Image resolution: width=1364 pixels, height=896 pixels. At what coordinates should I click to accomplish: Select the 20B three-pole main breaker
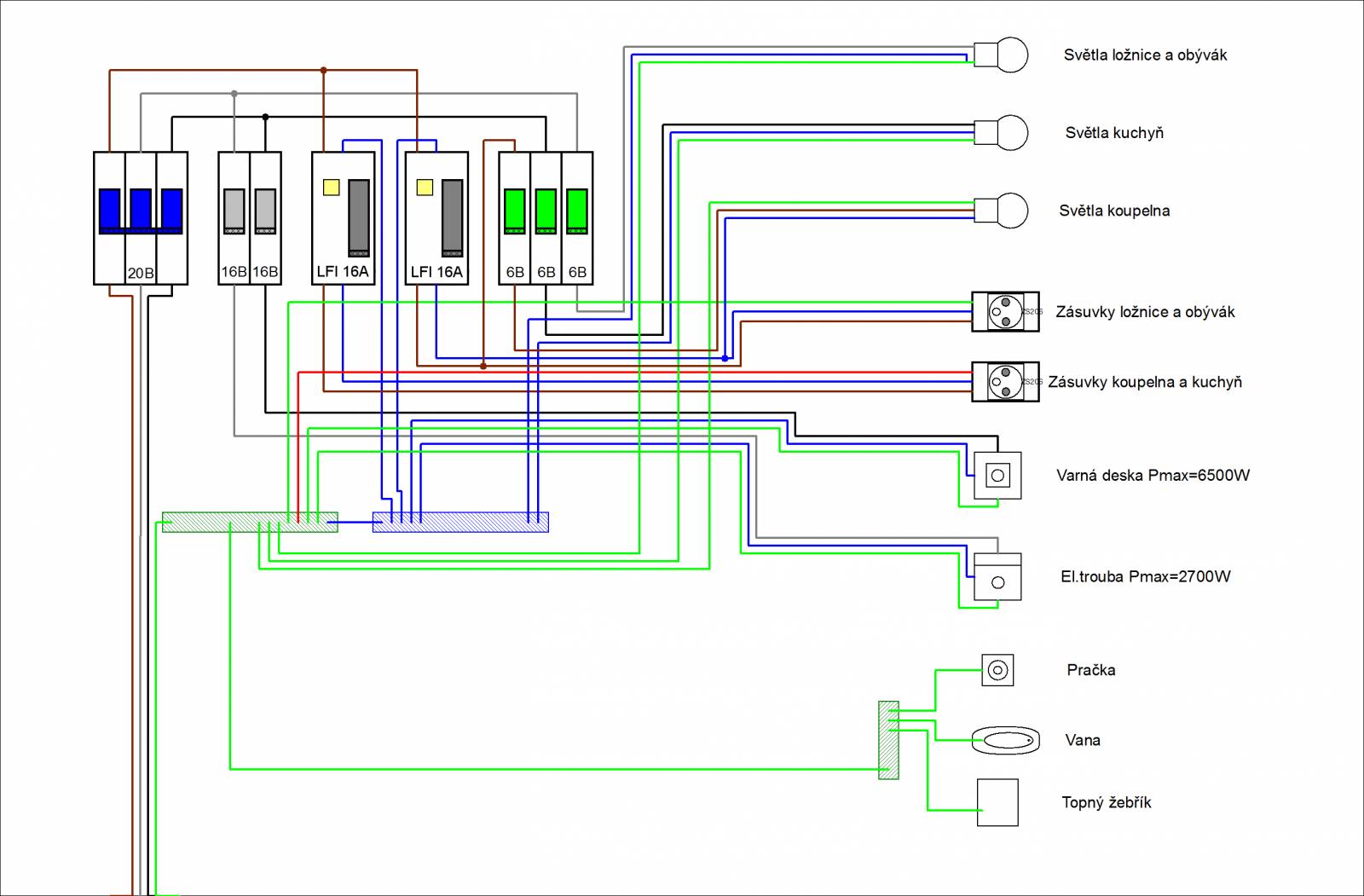(141, 218)
